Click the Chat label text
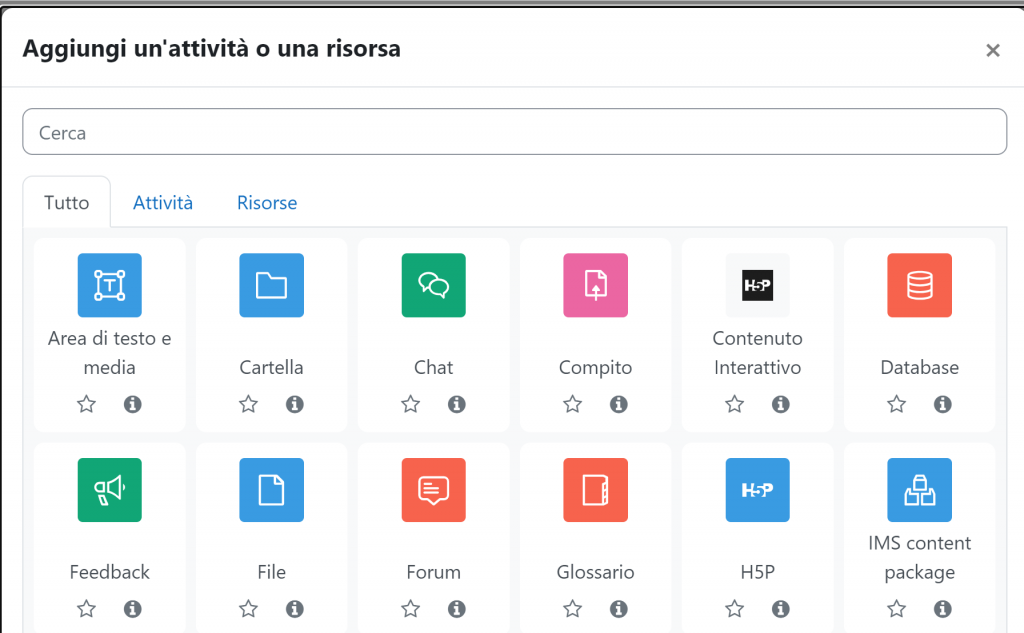 click(x=434, y=367)
